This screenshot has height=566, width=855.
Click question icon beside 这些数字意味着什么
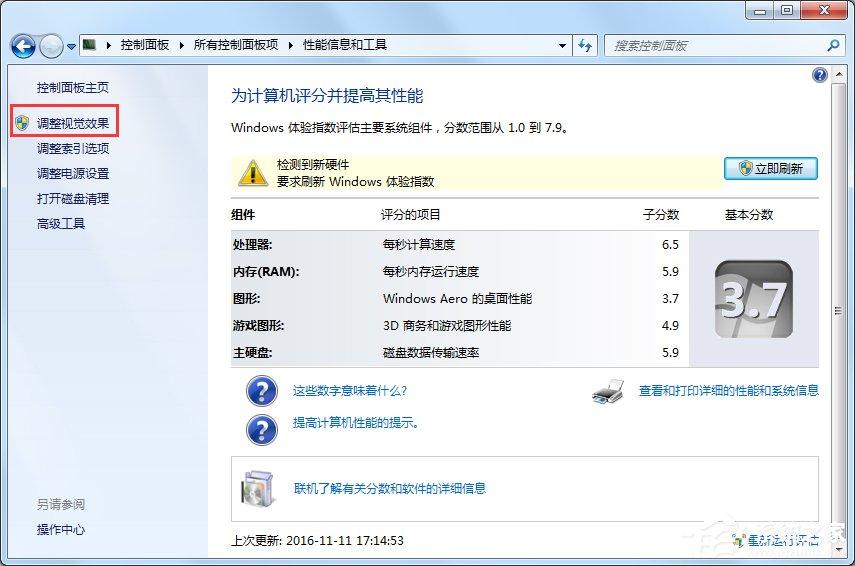point(262,391)
